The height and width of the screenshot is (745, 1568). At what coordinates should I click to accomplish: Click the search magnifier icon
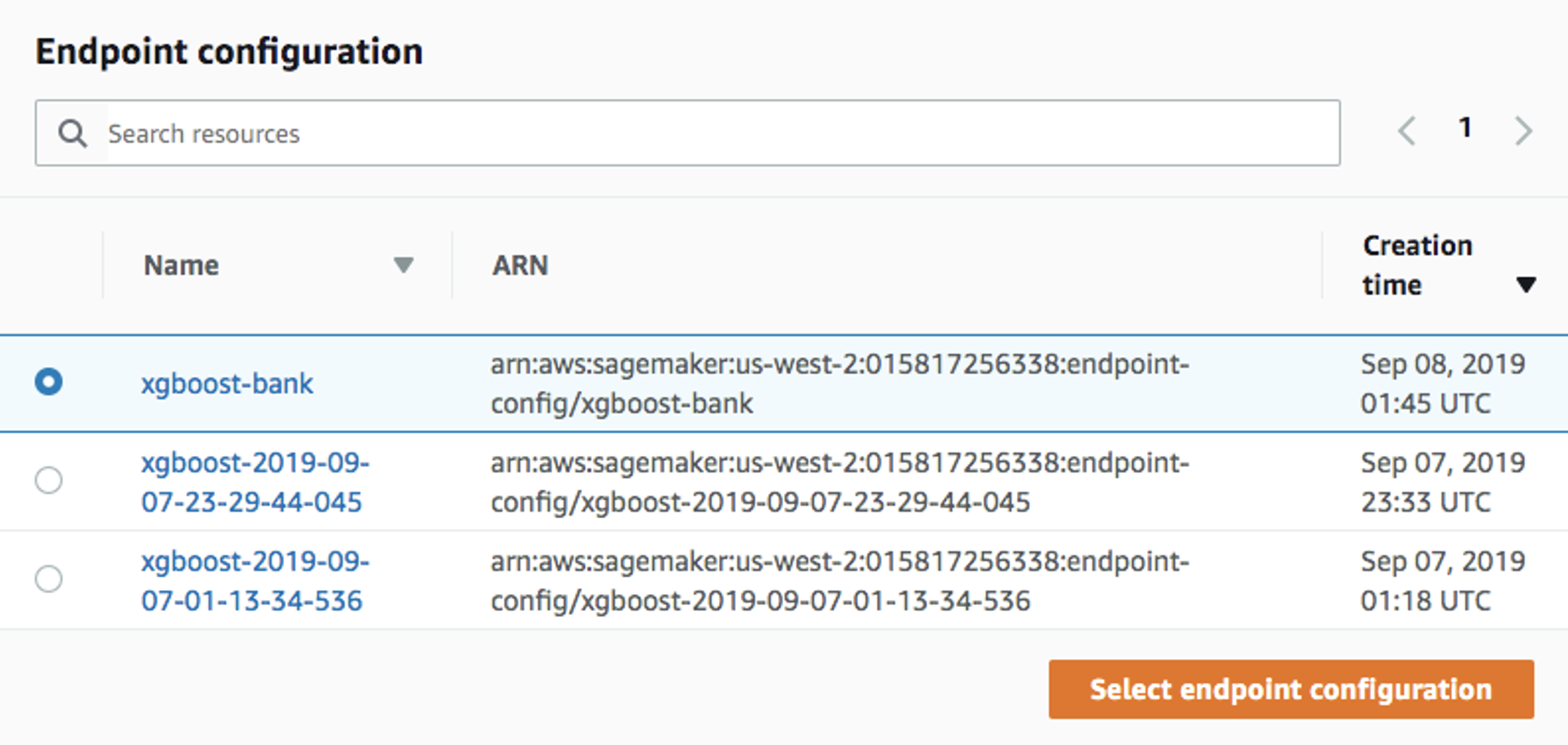74,132
